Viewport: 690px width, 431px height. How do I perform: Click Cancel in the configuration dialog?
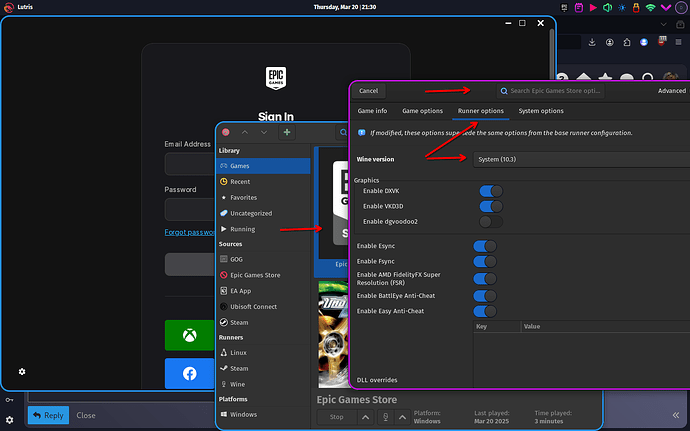(x=368, y=91)
